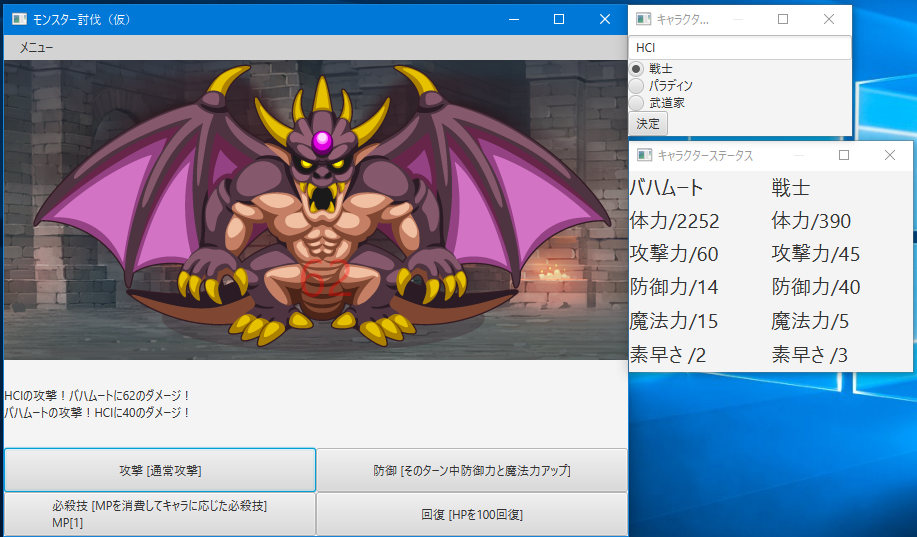The image size is (917, 537).
Task: Click the モンスター討伐 window title icon
Action: (x=19, y=19)
